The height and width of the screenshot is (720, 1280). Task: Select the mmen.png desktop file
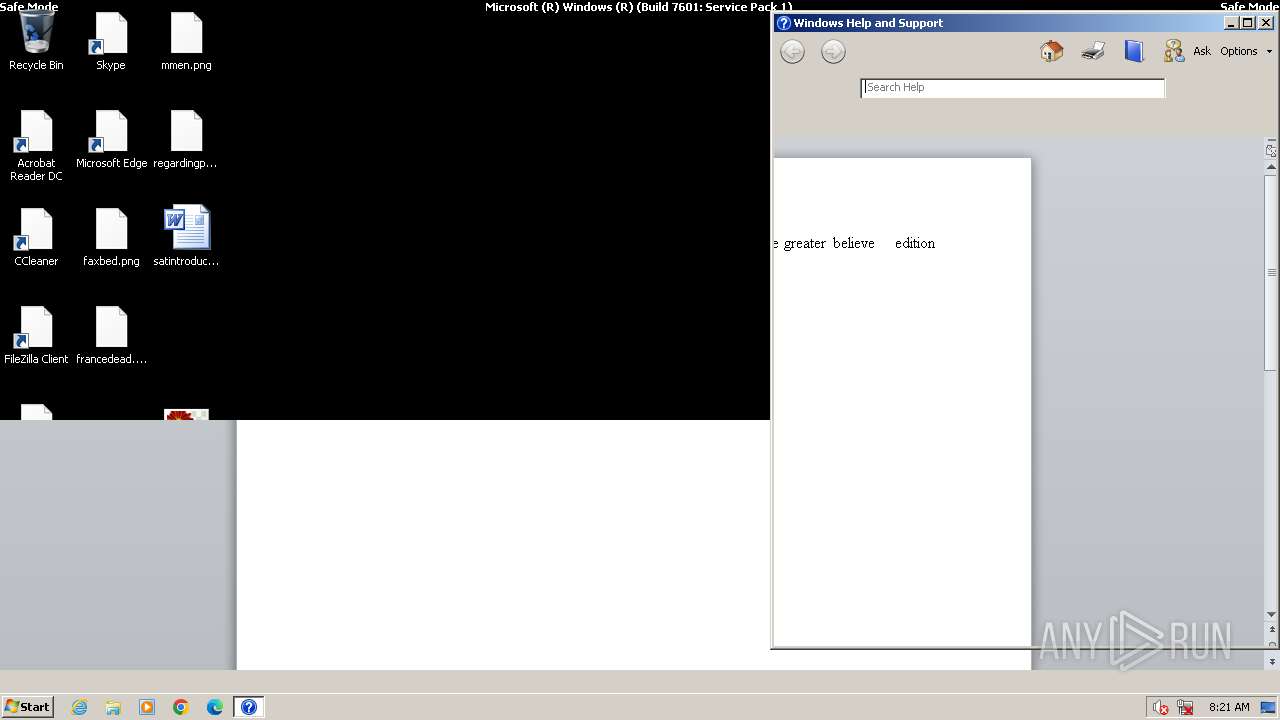[186, 42]
